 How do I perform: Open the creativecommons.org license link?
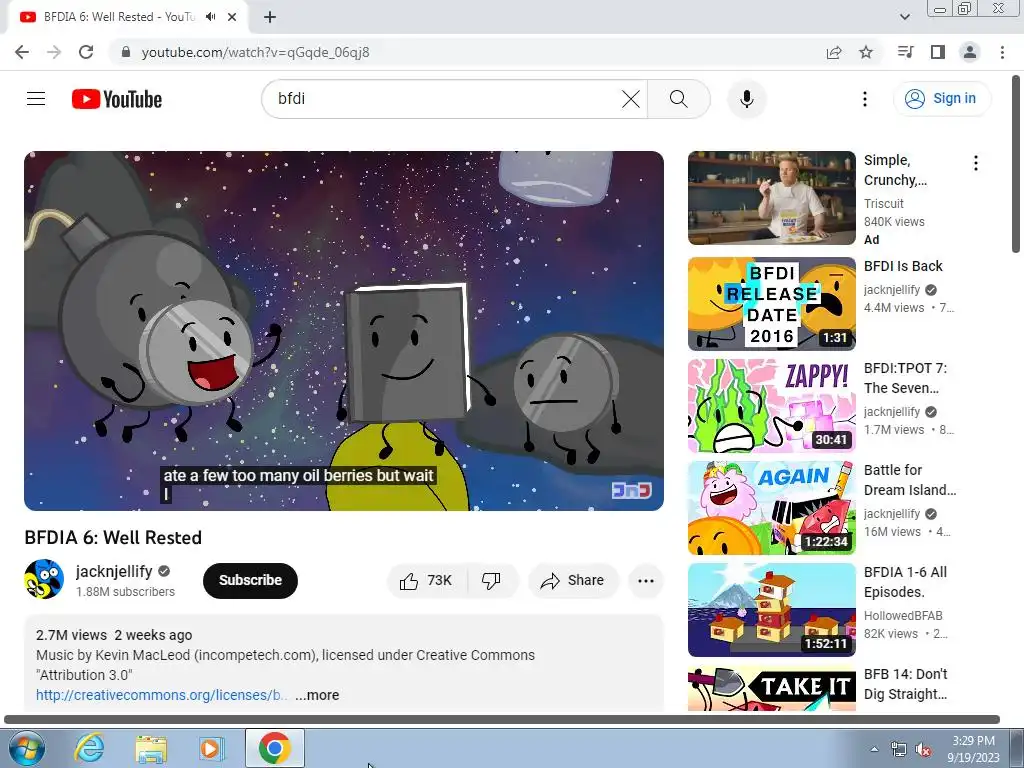point(161,695)
